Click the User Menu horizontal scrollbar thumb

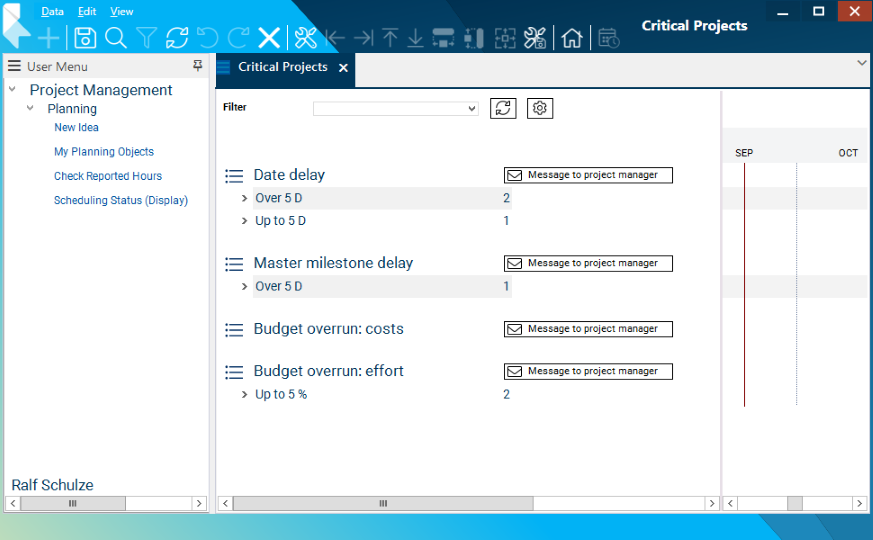click(x=73, y=503)
